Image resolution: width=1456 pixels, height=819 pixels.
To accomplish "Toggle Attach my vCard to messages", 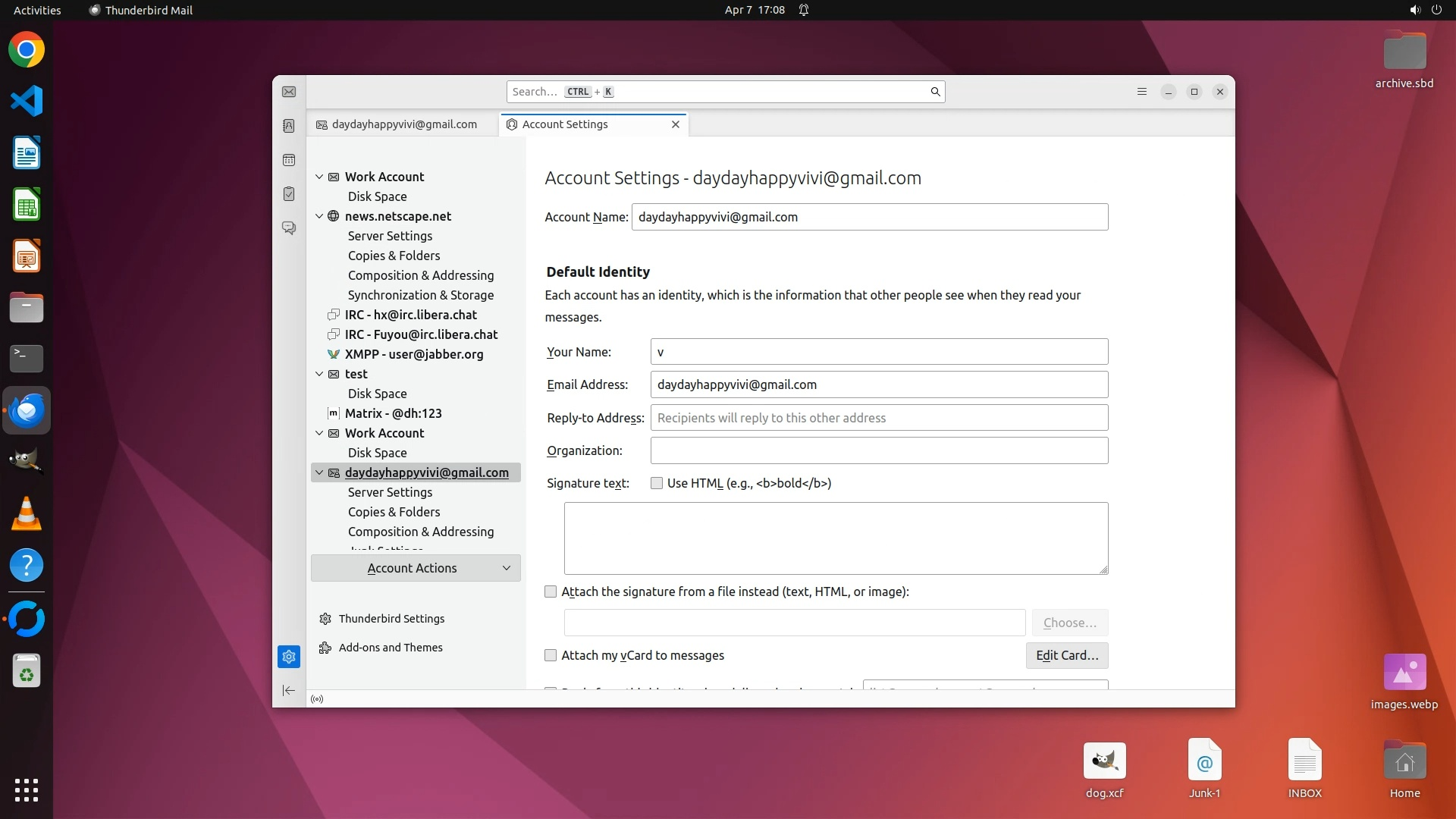I will [551, 655].
